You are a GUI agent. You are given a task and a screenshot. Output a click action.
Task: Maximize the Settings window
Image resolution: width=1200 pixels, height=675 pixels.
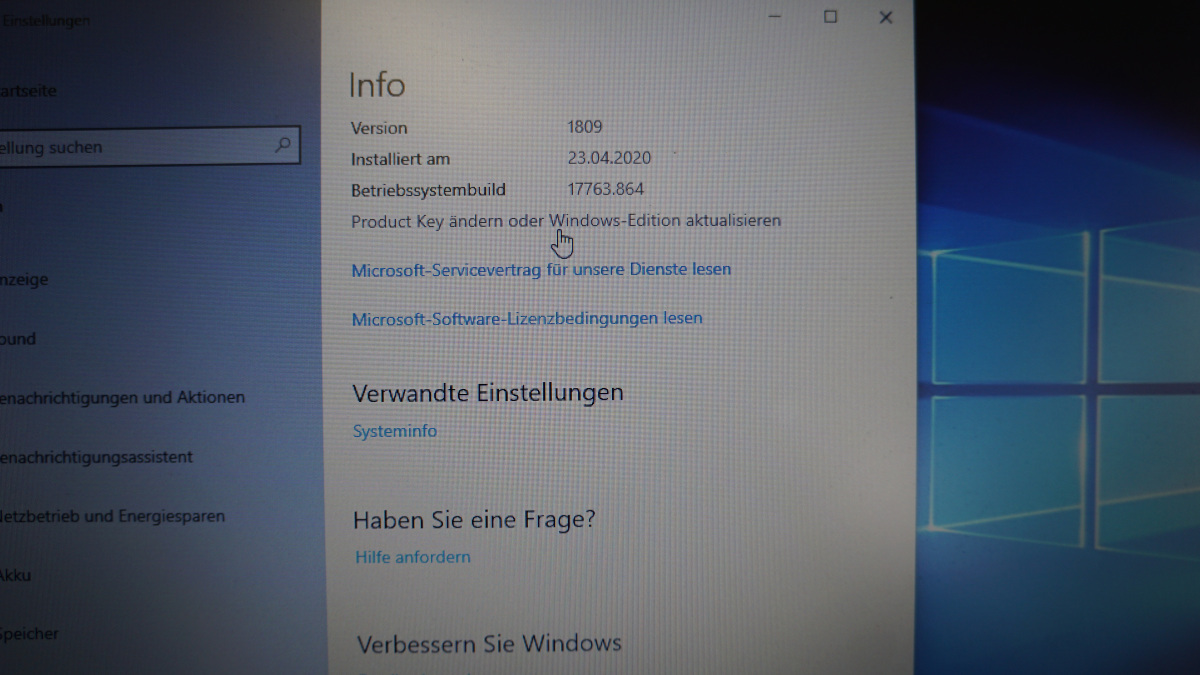pyautogui.click(x=830, y=16)
